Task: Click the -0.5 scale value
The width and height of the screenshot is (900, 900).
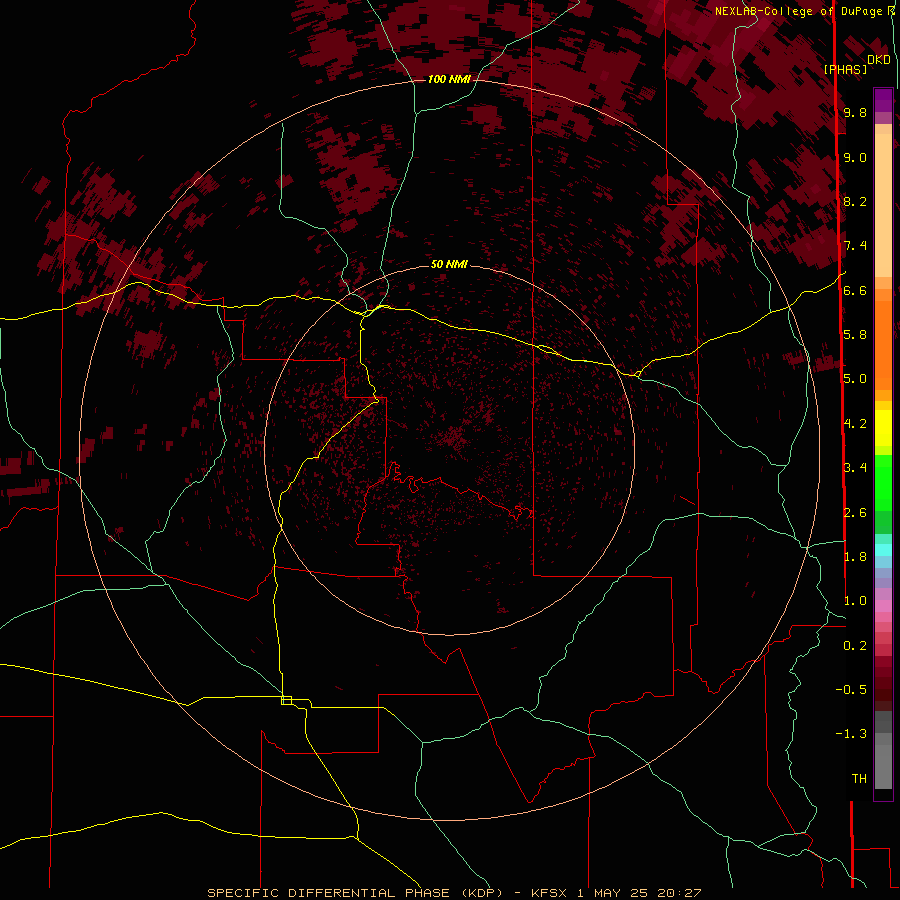Action: pos(851,690)
